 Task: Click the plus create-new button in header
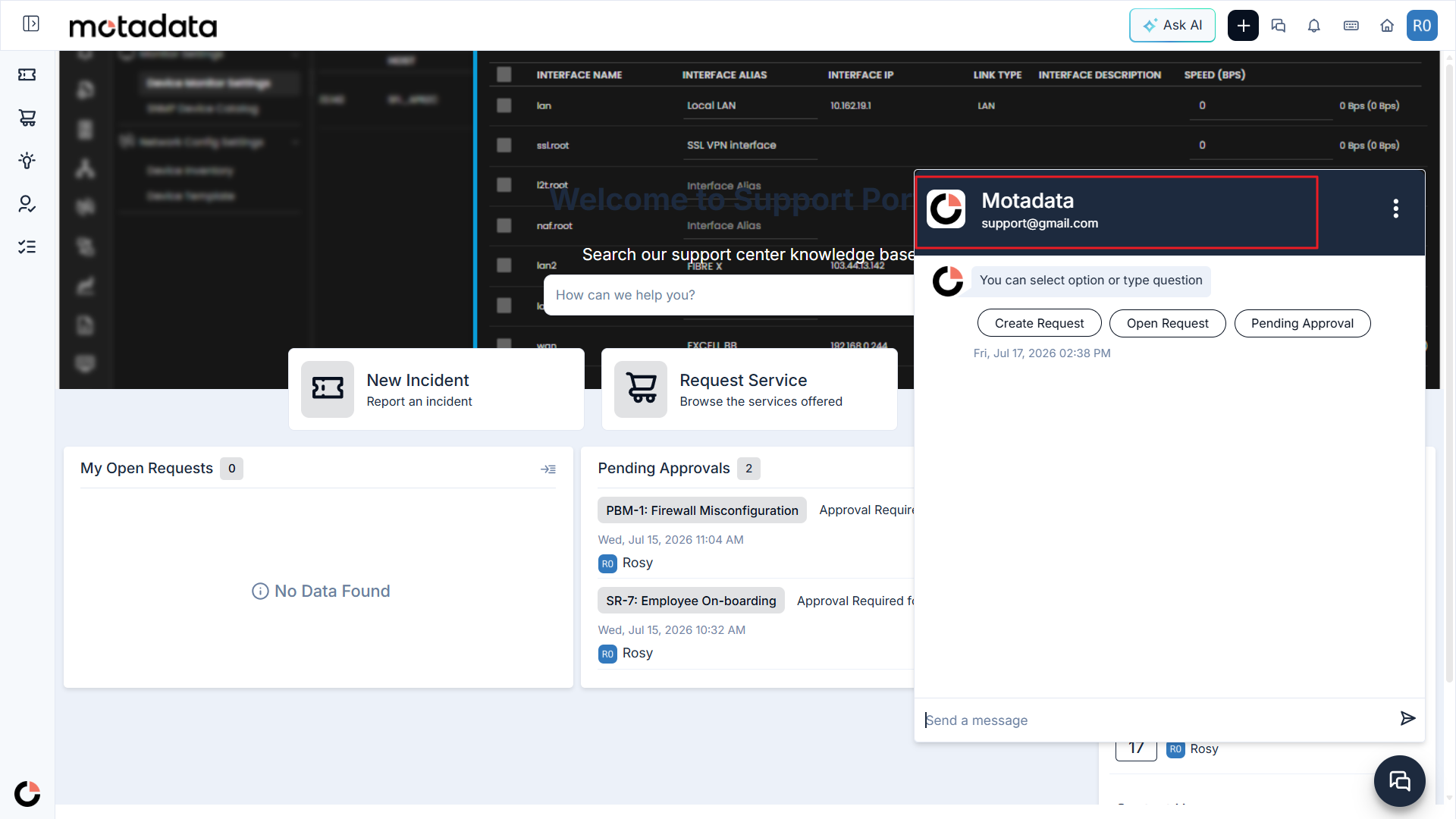[1243, 25]
